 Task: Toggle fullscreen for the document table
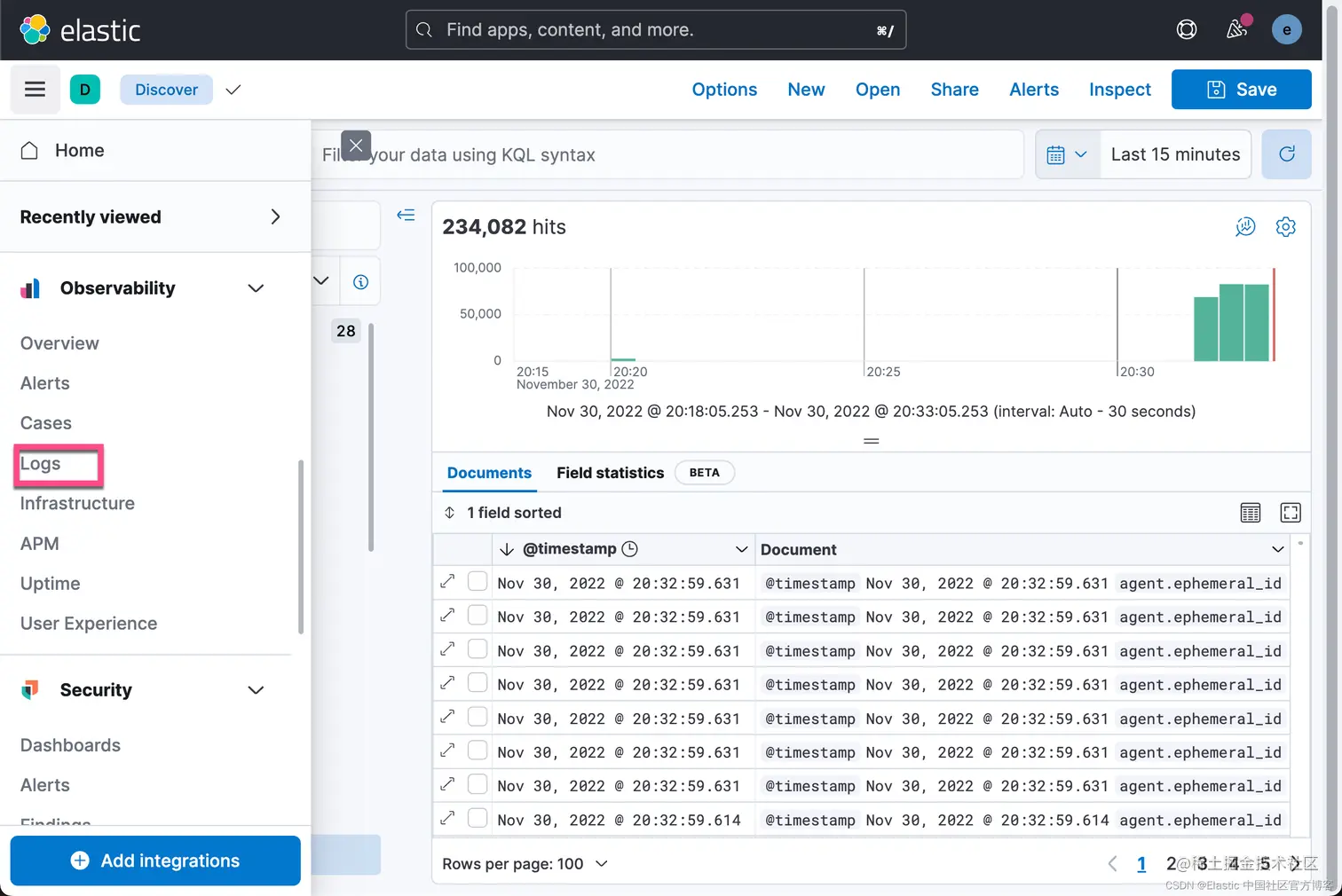[x=1291, y=513]
